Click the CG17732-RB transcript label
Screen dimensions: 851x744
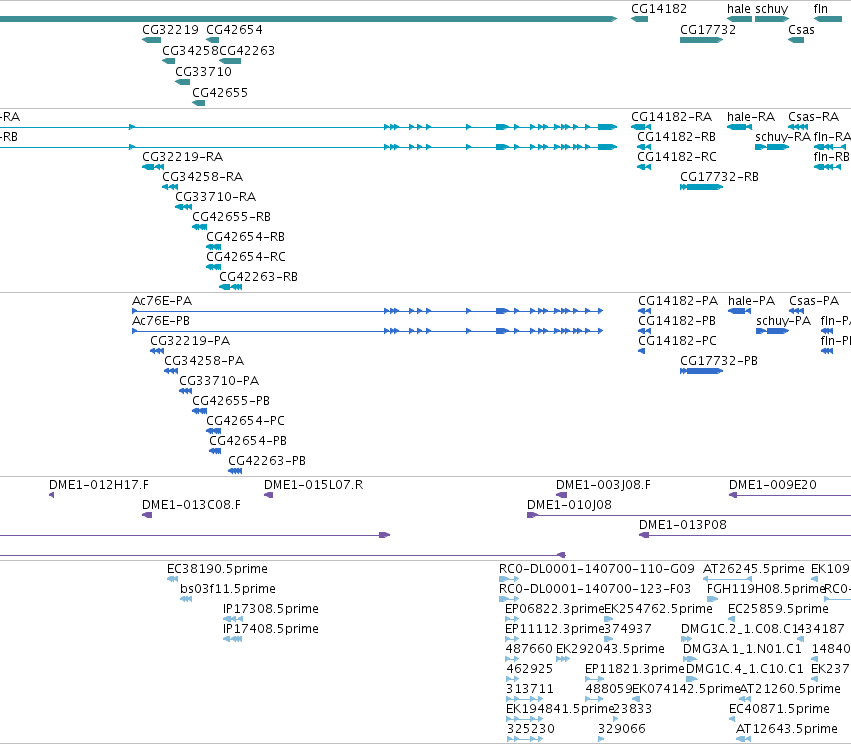(x=719, y=177)
